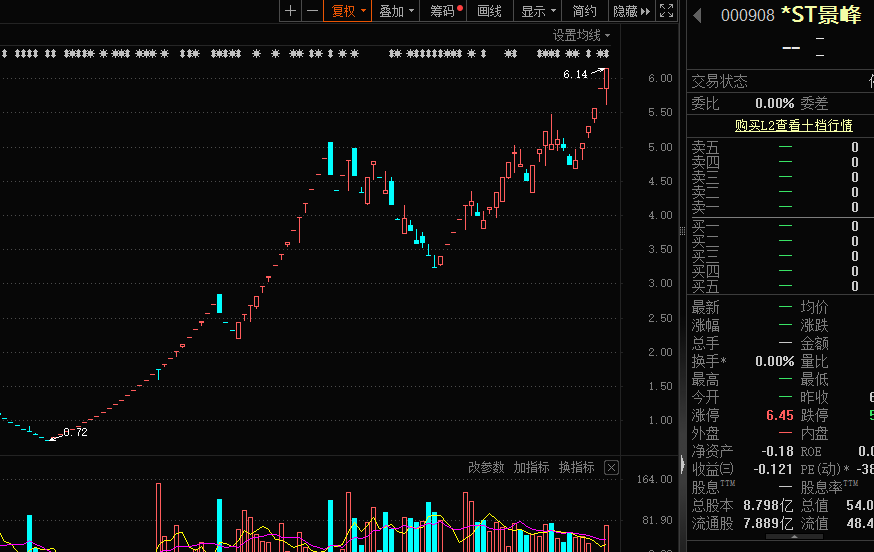Screen dimensions: 874x552
Task: Toggle the 画线 drawing tool mode
Action: (489, 11)
